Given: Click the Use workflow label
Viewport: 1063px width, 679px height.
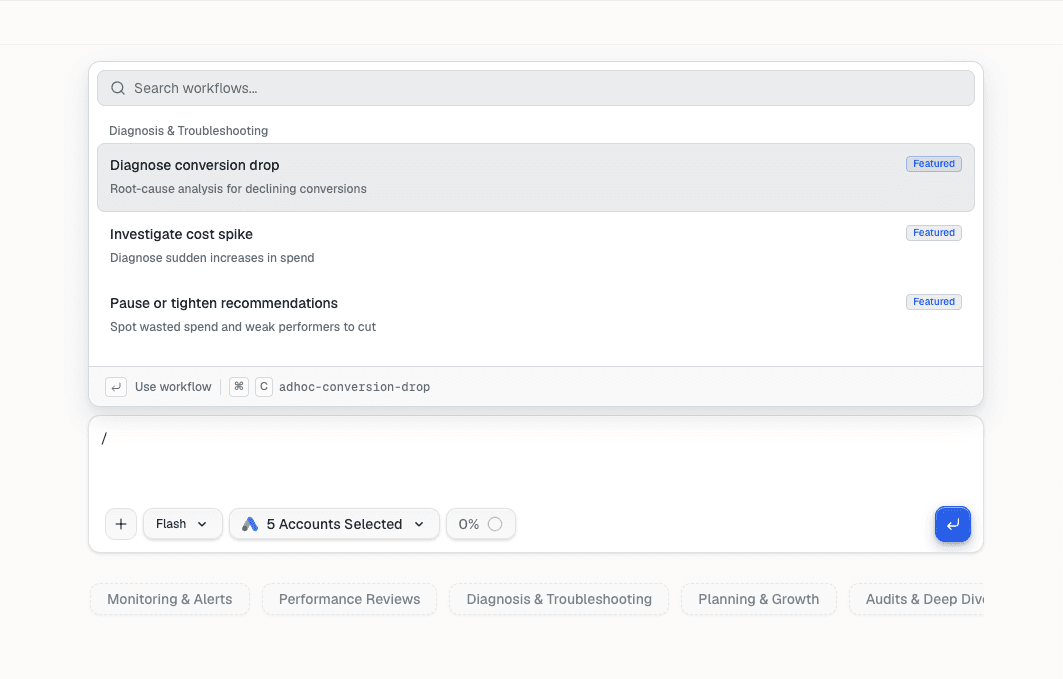Looking at the screenshot, I should point(173,387).
